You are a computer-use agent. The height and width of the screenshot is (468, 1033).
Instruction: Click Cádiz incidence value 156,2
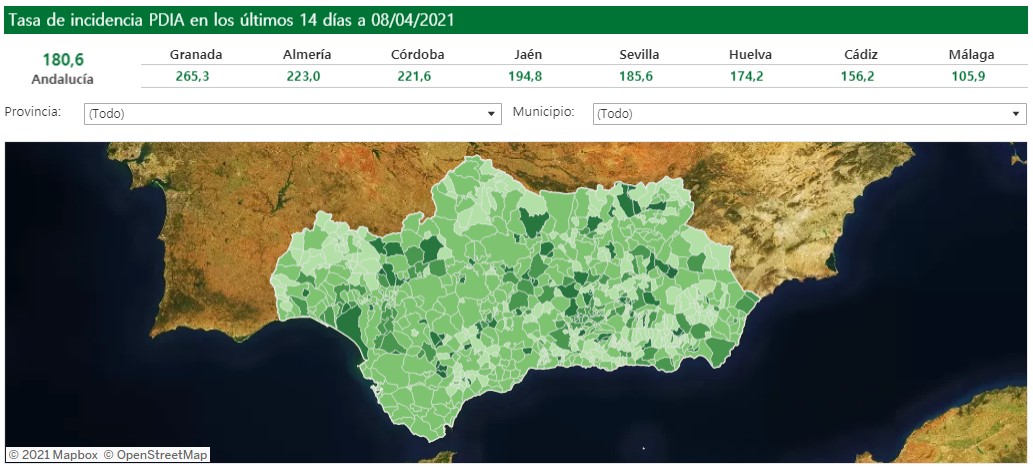[858, 76]
